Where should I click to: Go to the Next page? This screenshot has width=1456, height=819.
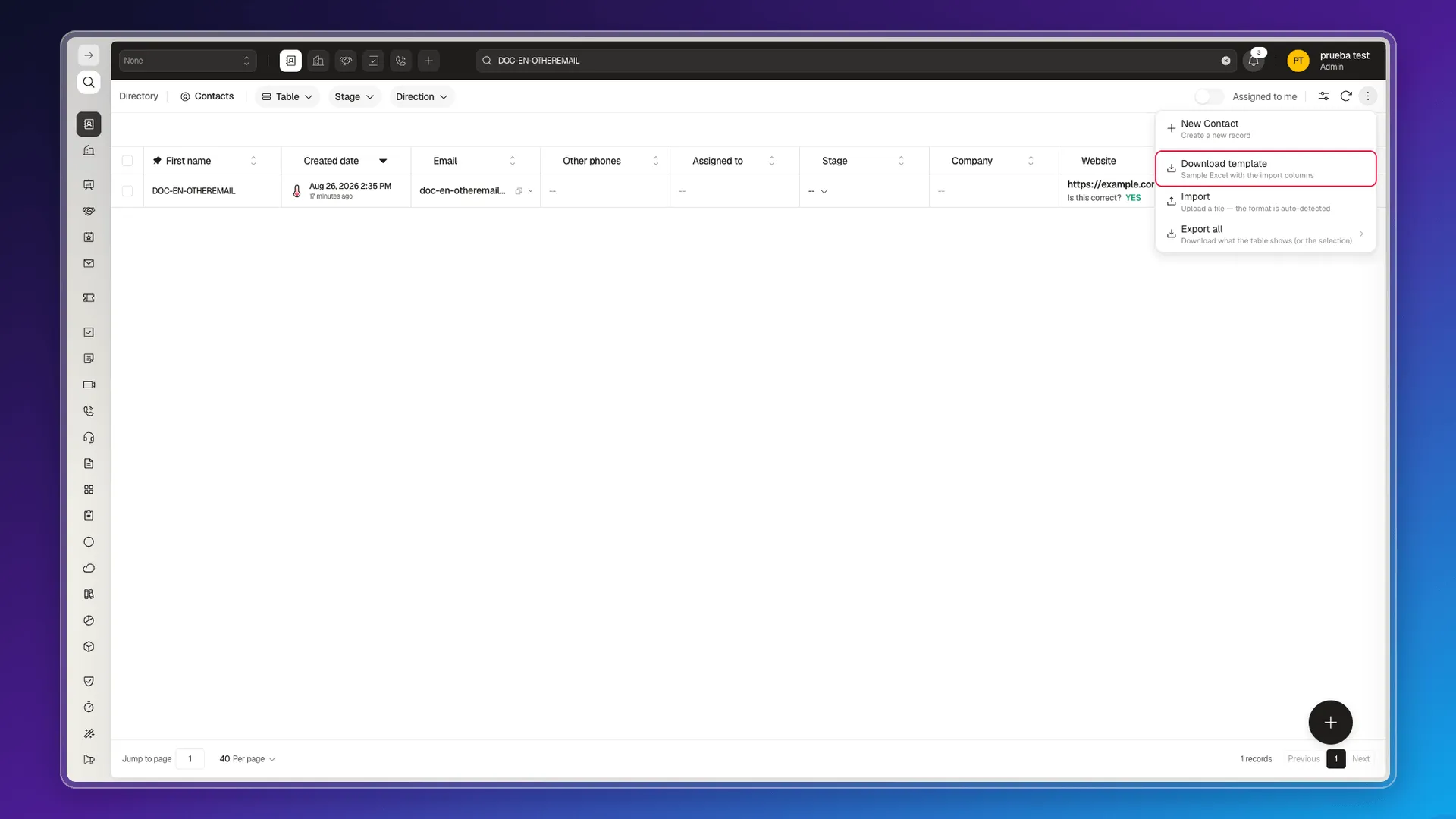pyautogui.click(x=1360, y=758)
